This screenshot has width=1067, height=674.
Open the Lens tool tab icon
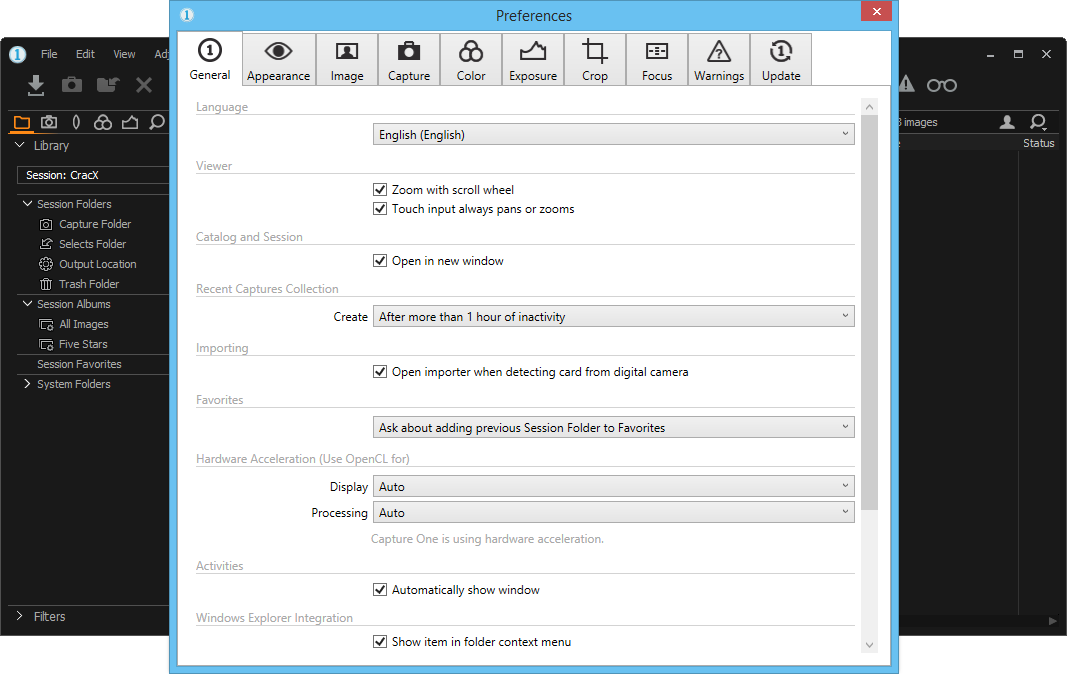tap(76, 122)
